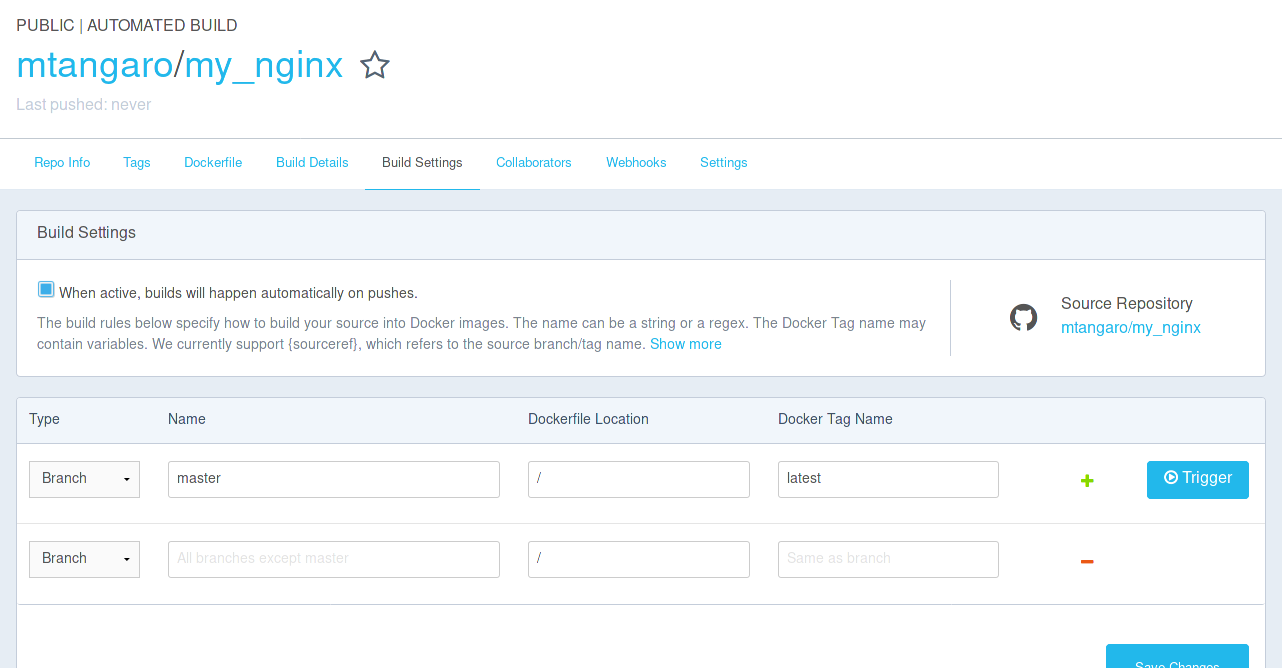Image resolution: width=1282 pixels, height=668 pixels.
Task: Click the GitHub logo icon
Action: click(1023, 318)
